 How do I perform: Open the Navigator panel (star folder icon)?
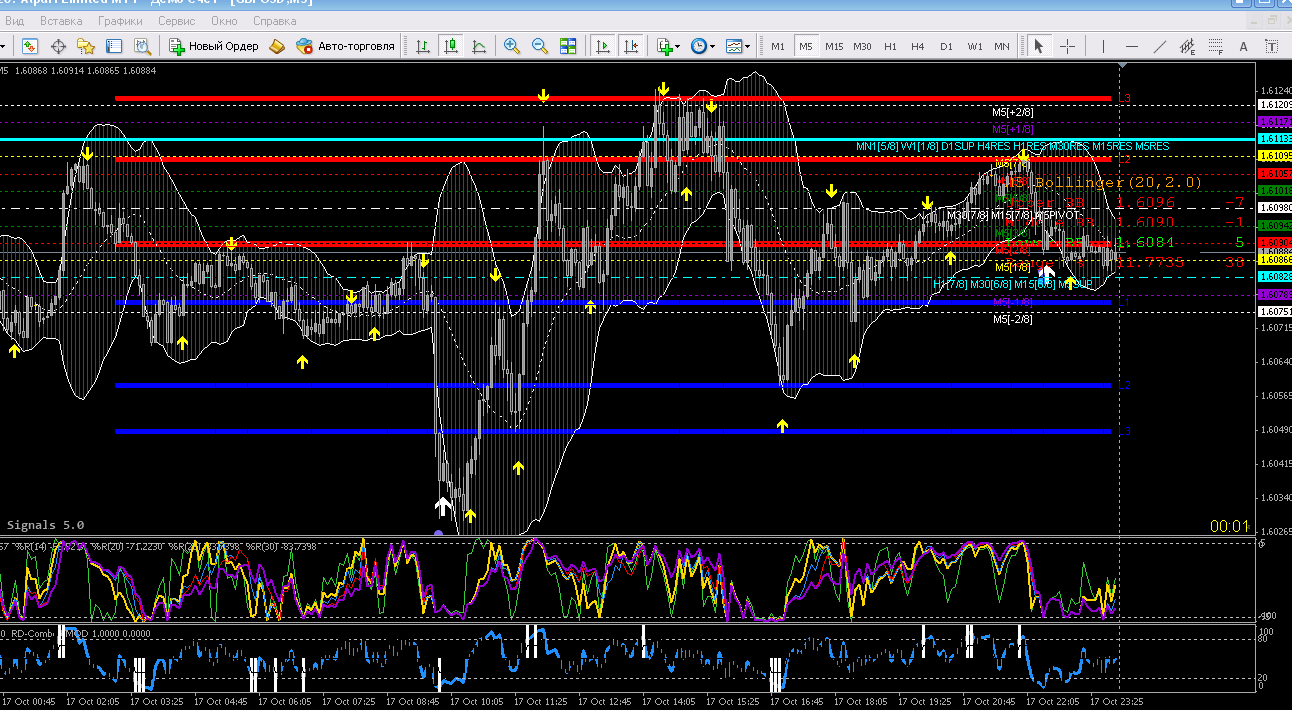coord(86,46)
